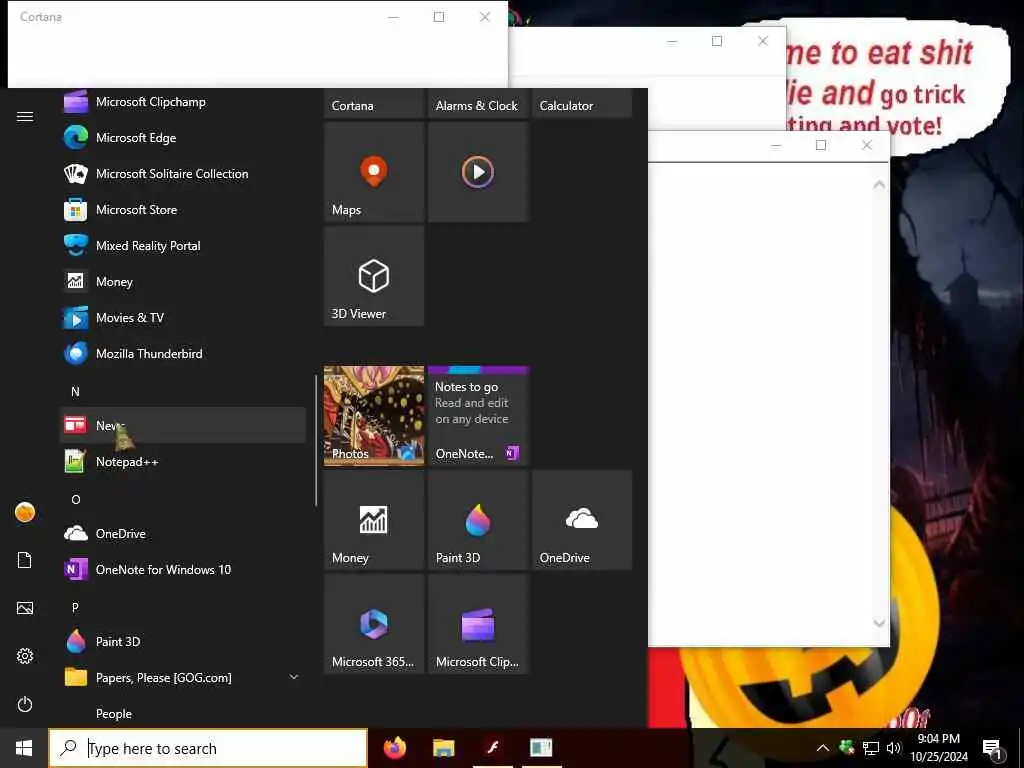Open the 3D Viewer tile
This screenshot has height=768, width=1024.
coord(374,276)
